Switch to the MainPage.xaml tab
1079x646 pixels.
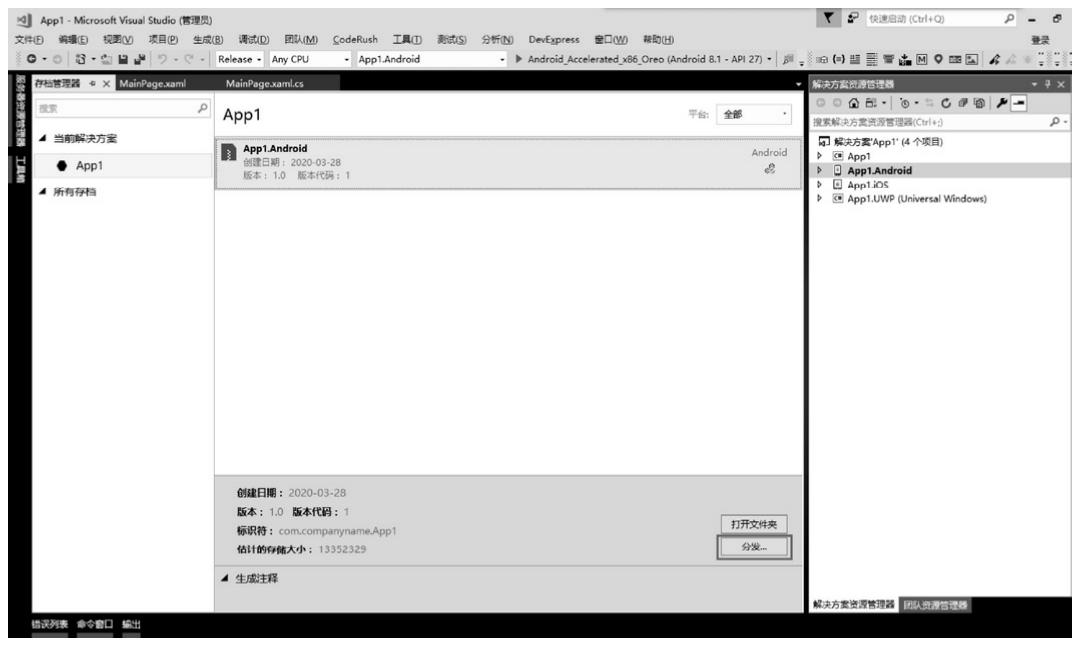(152, 83)
